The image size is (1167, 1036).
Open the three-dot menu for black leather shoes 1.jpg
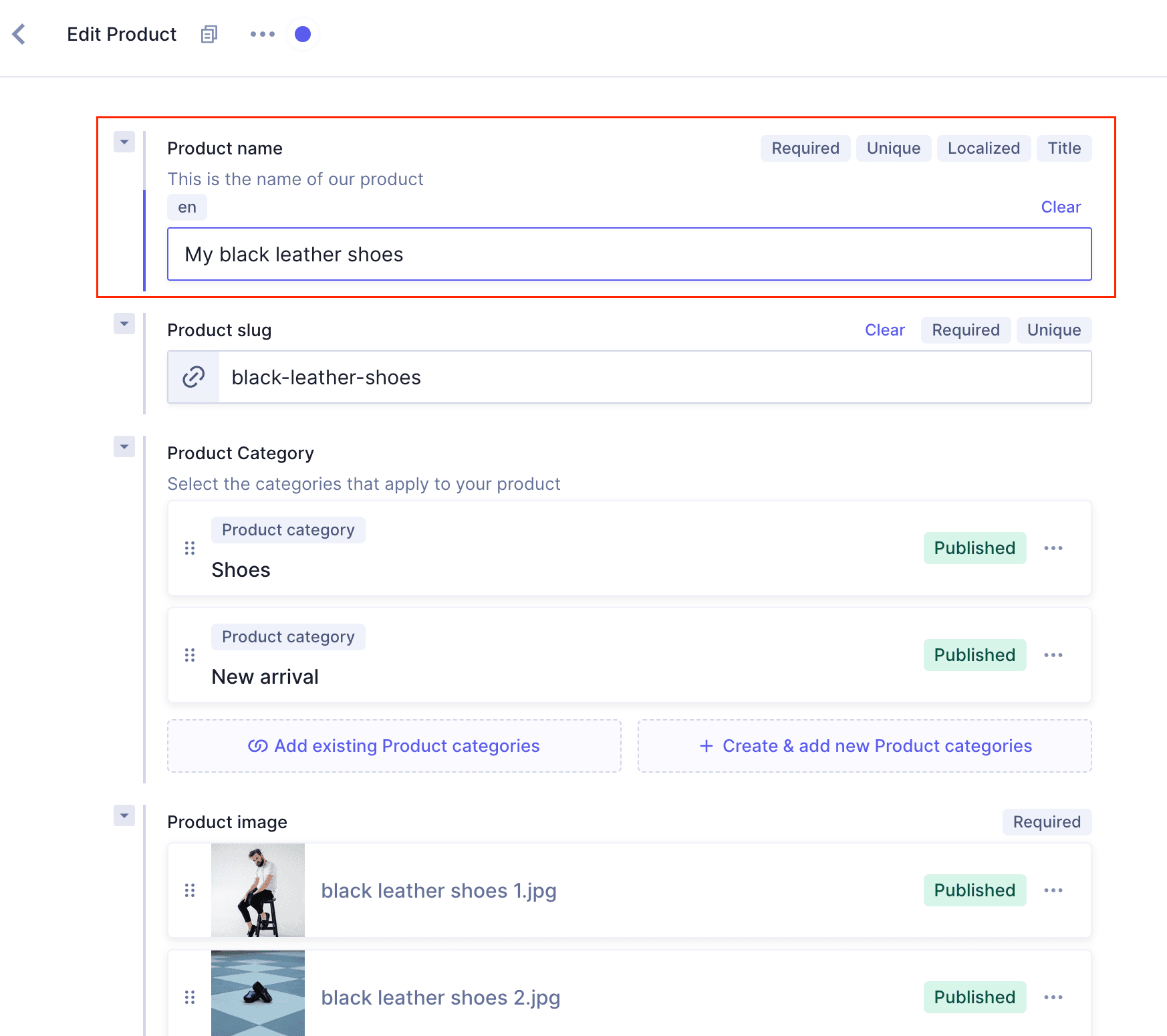pos(1053,890)
